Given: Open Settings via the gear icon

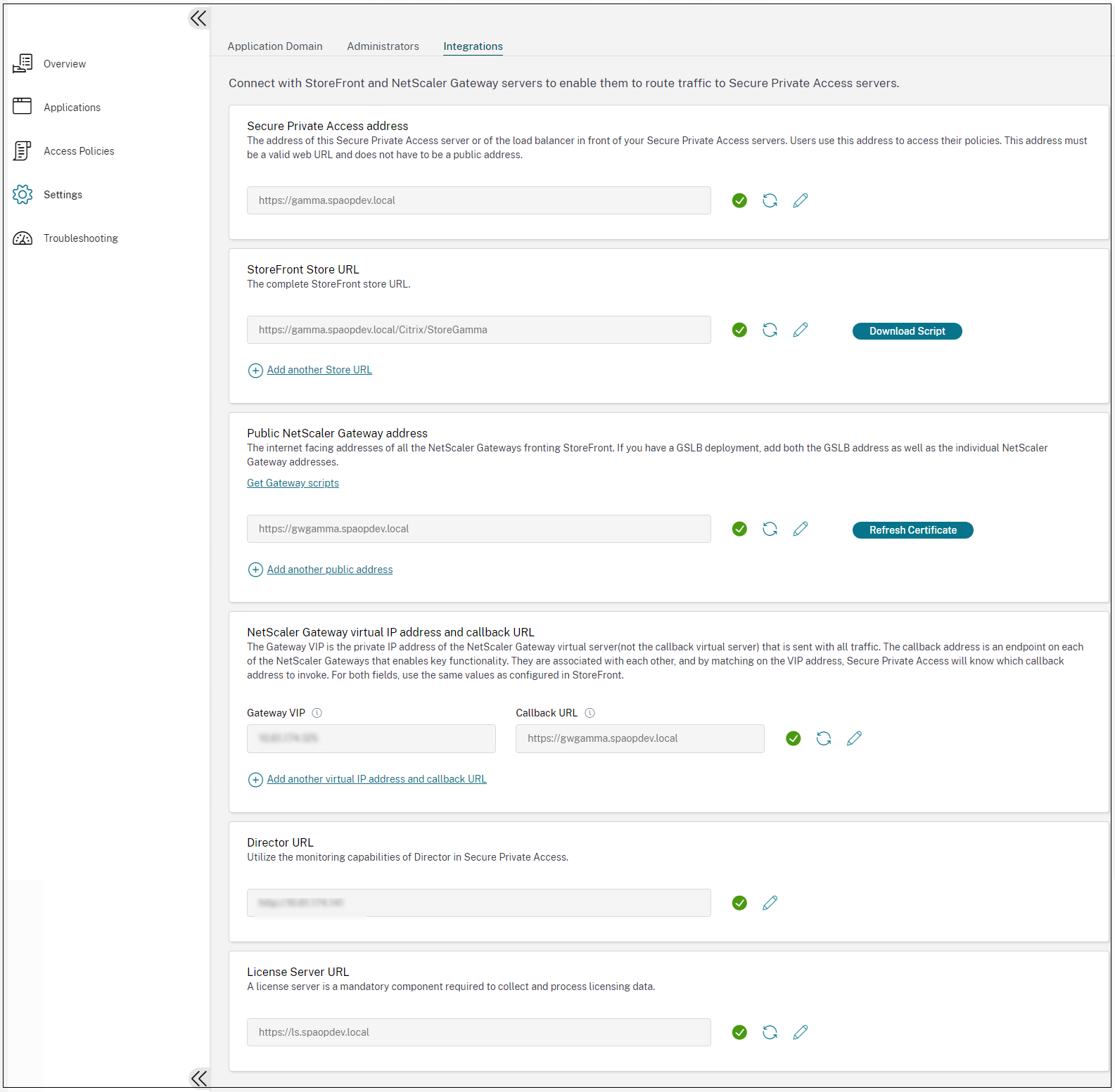Looking at the screenshot, I should tap(23, 195).
